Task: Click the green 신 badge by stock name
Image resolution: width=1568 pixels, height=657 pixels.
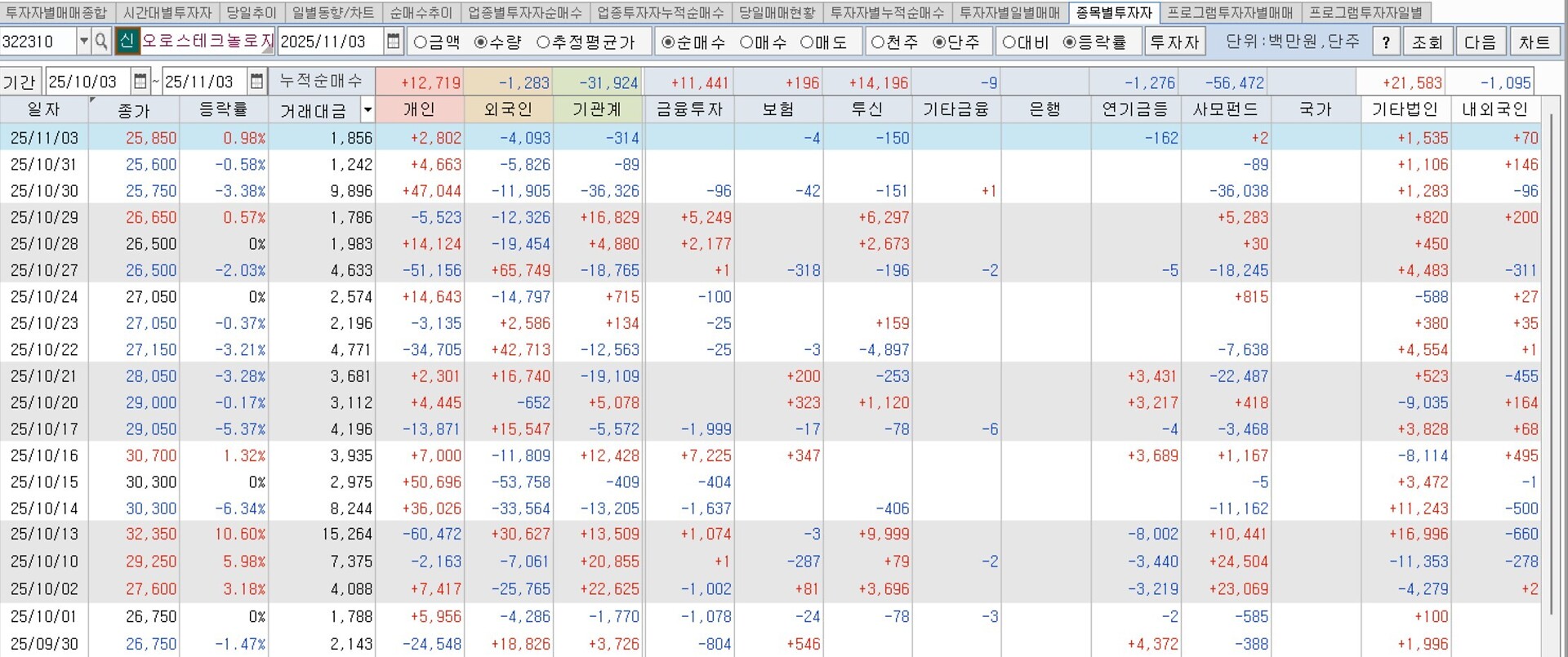Action: click(127, 42)
